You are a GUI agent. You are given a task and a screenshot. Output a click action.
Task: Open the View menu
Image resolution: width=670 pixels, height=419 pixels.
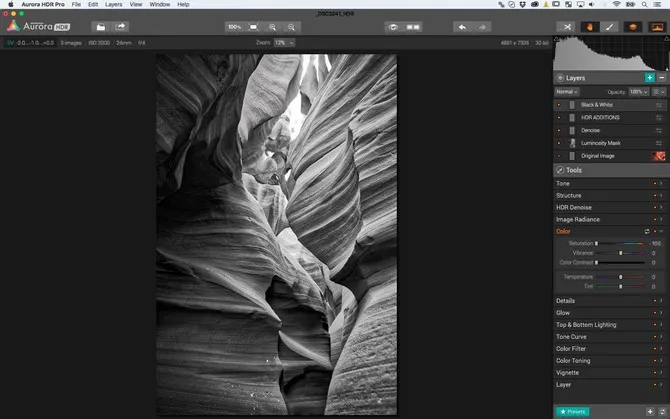pos(133,5)
